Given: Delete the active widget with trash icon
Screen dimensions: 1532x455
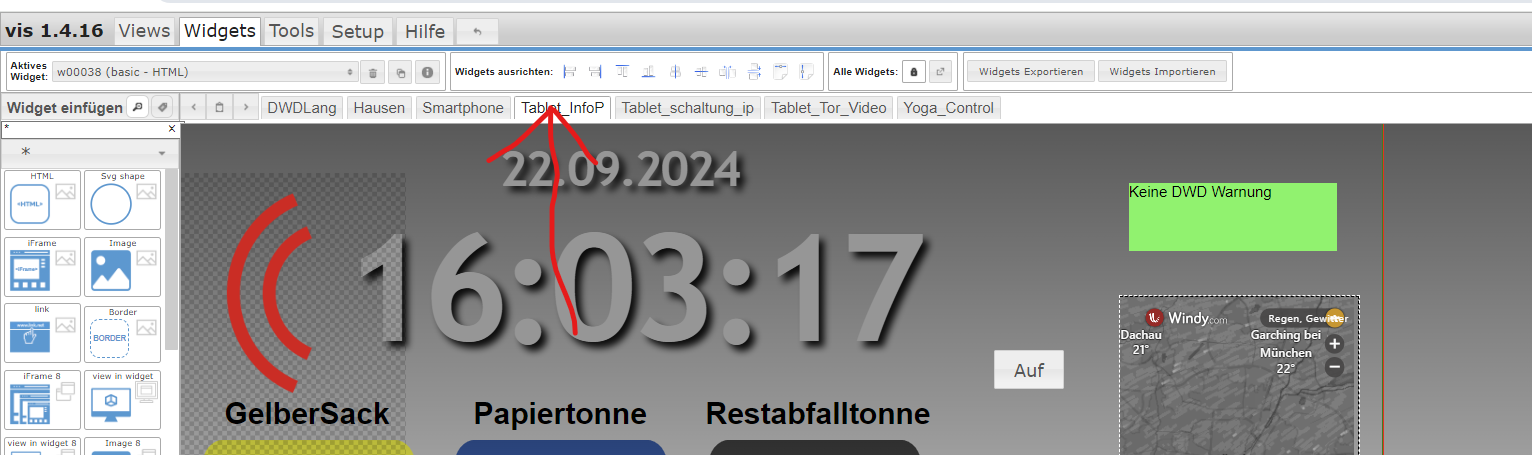Looking at the screenshot, I should click(x=372, y=72).
